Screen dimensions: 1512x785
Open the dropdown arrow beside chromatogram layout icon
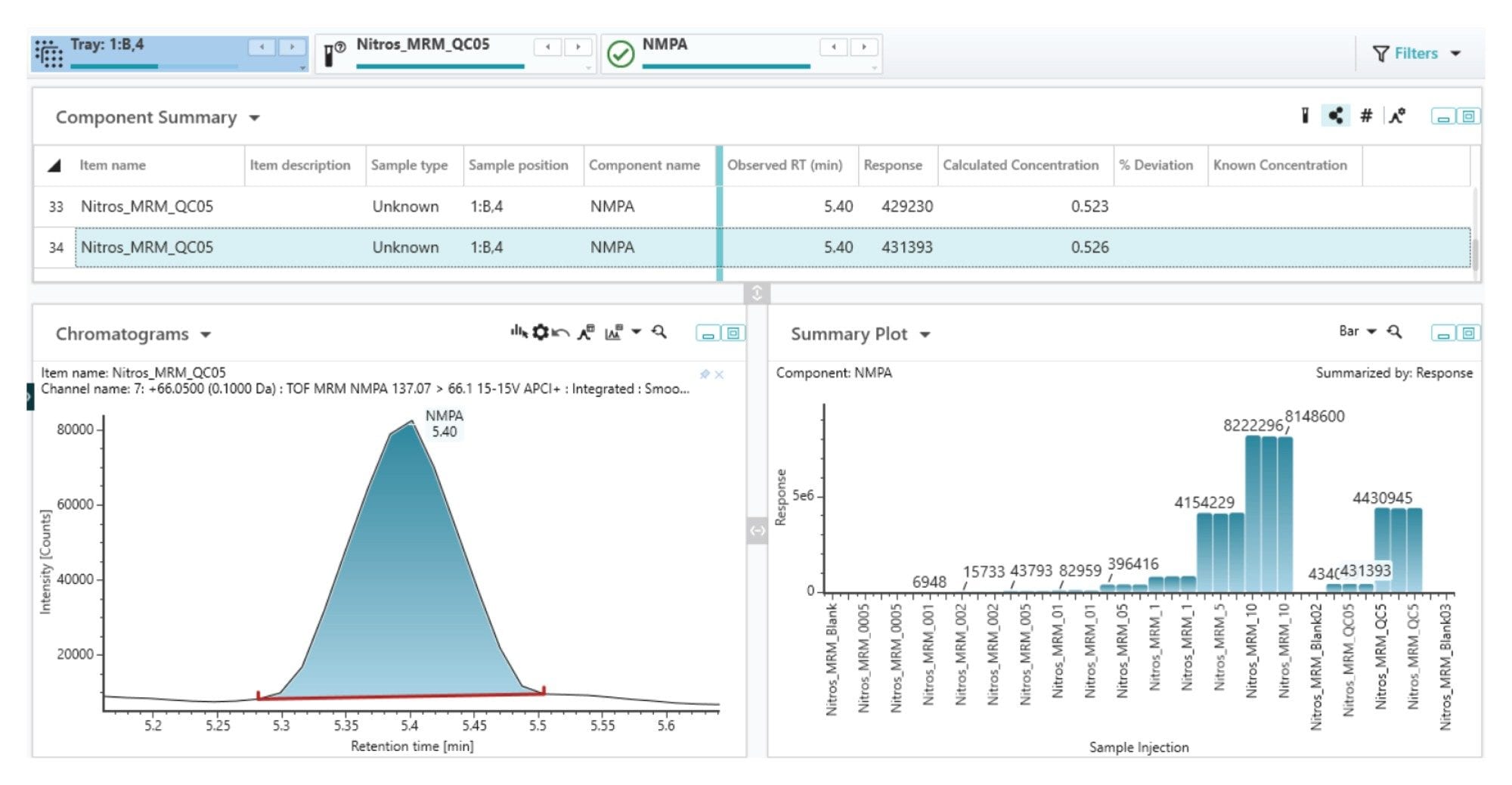point(637,331)
